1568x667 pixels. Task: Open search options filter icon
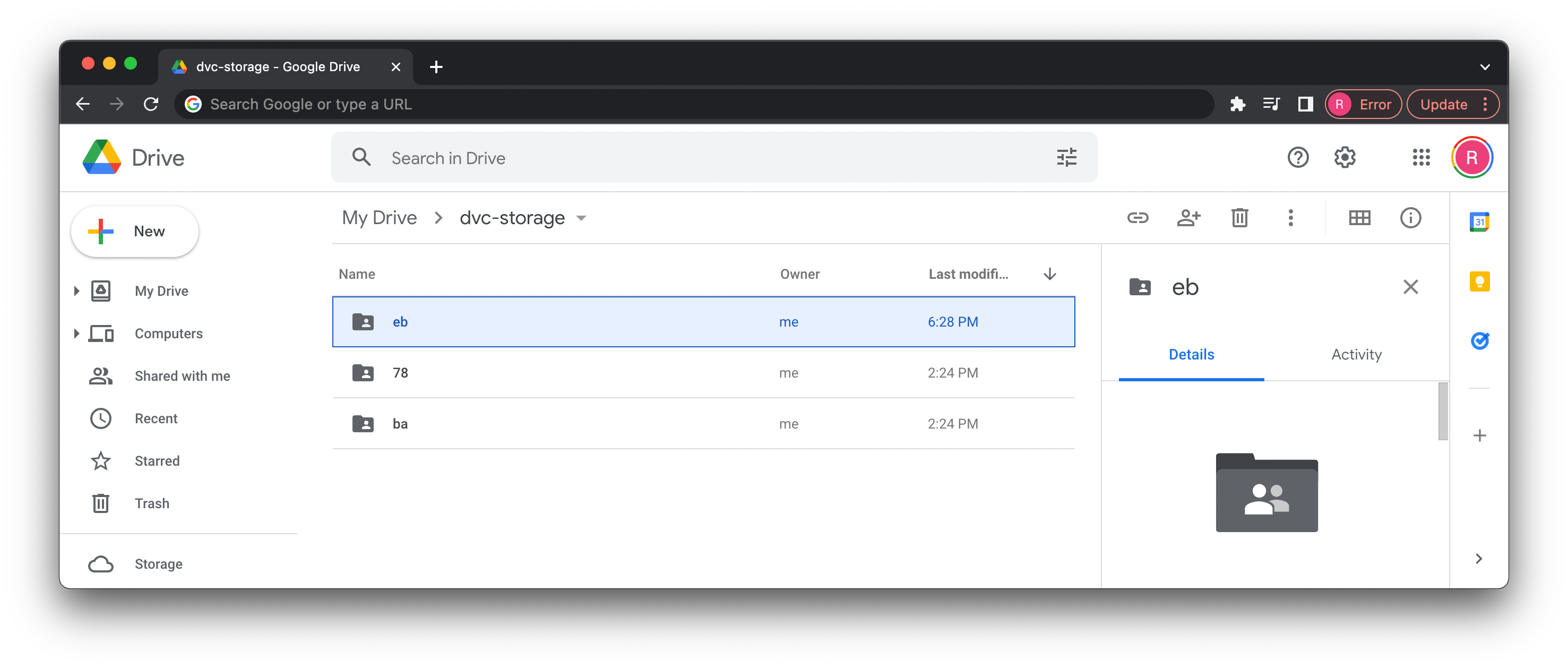point(1066,158)
